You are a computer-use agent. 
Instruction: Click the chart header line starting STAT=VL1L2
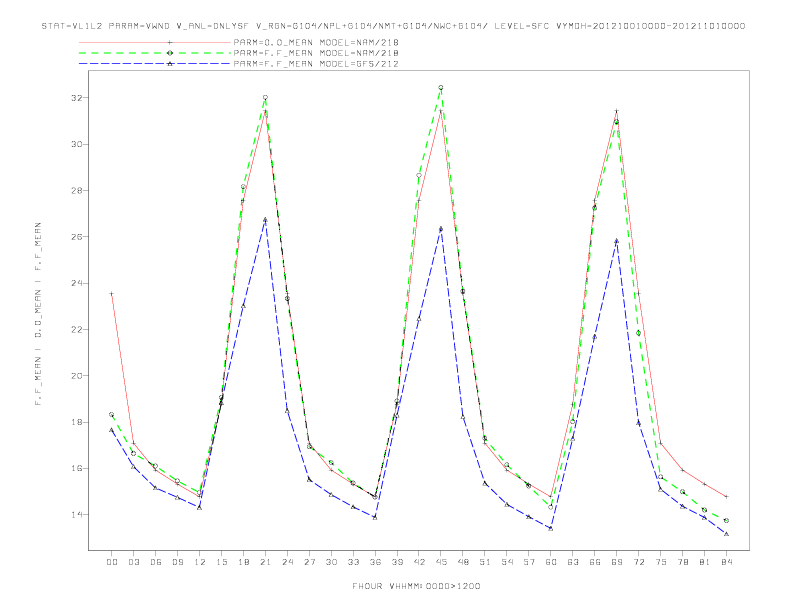point(393,26)
